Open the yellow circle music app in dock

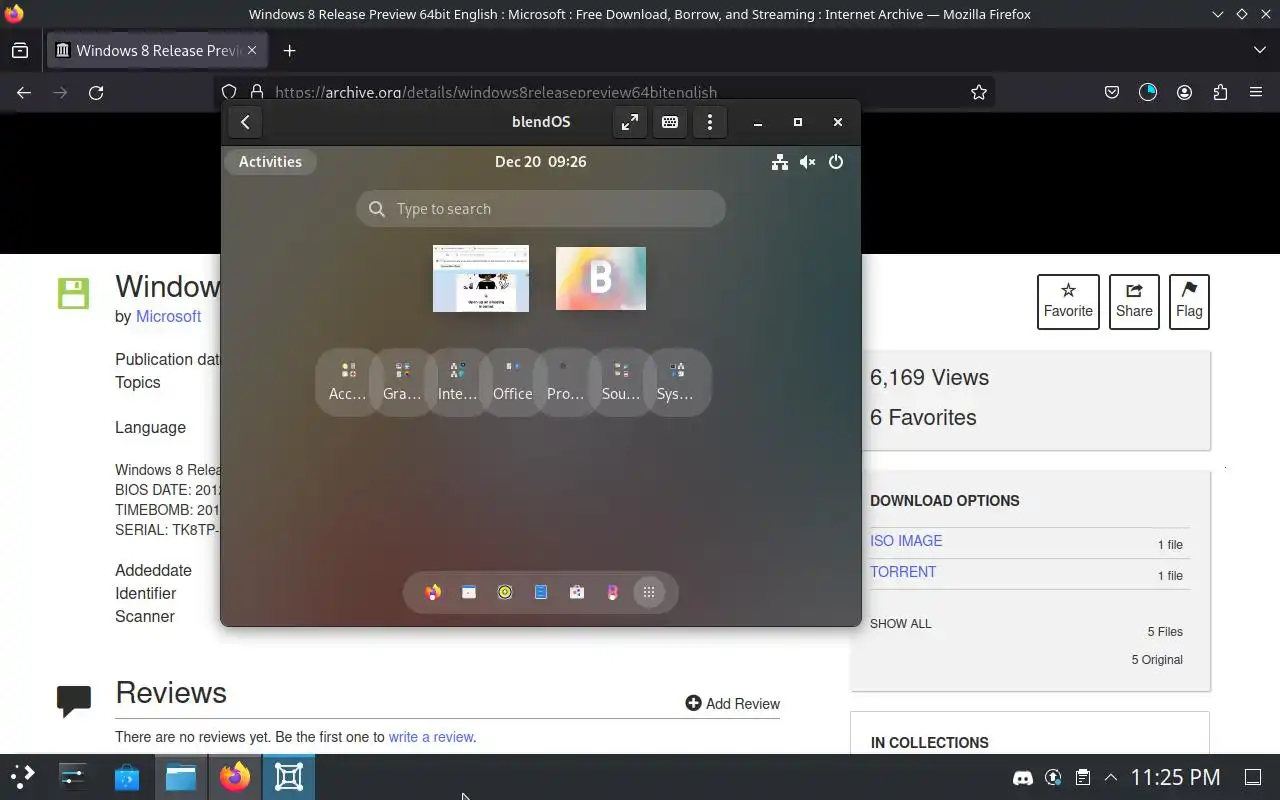point(505,592)
